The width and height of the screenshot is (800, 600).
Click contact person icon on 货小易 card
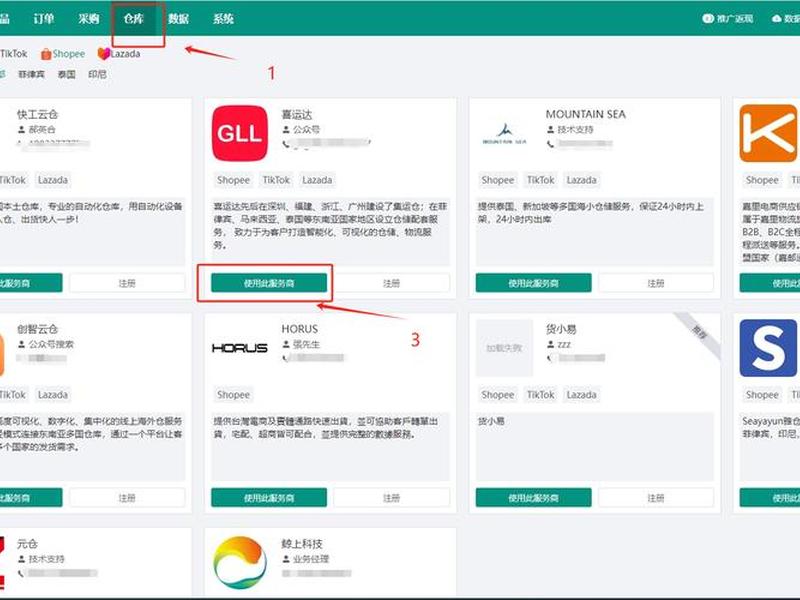[x=550, y=344]
